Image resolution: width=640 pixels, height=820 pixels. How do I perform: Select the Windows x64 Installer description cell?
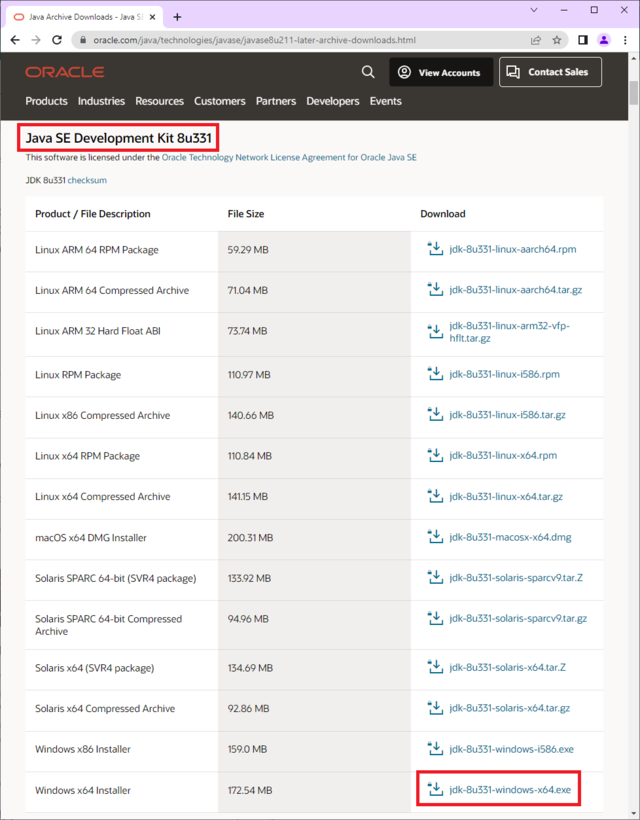pyautogui.click(x=121, y=790)
